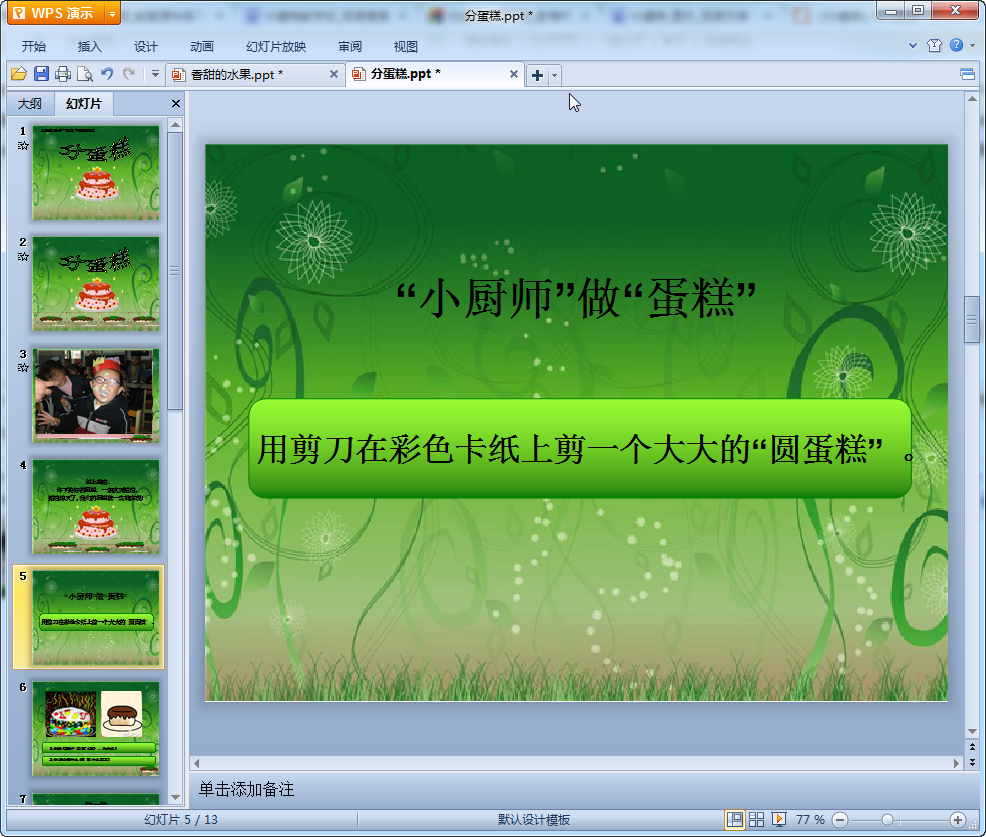Image resolution: width=986 pixels, height=837 pixels.
Task: Click the Print icon in the toolbar
Action: tap(63, 74)
